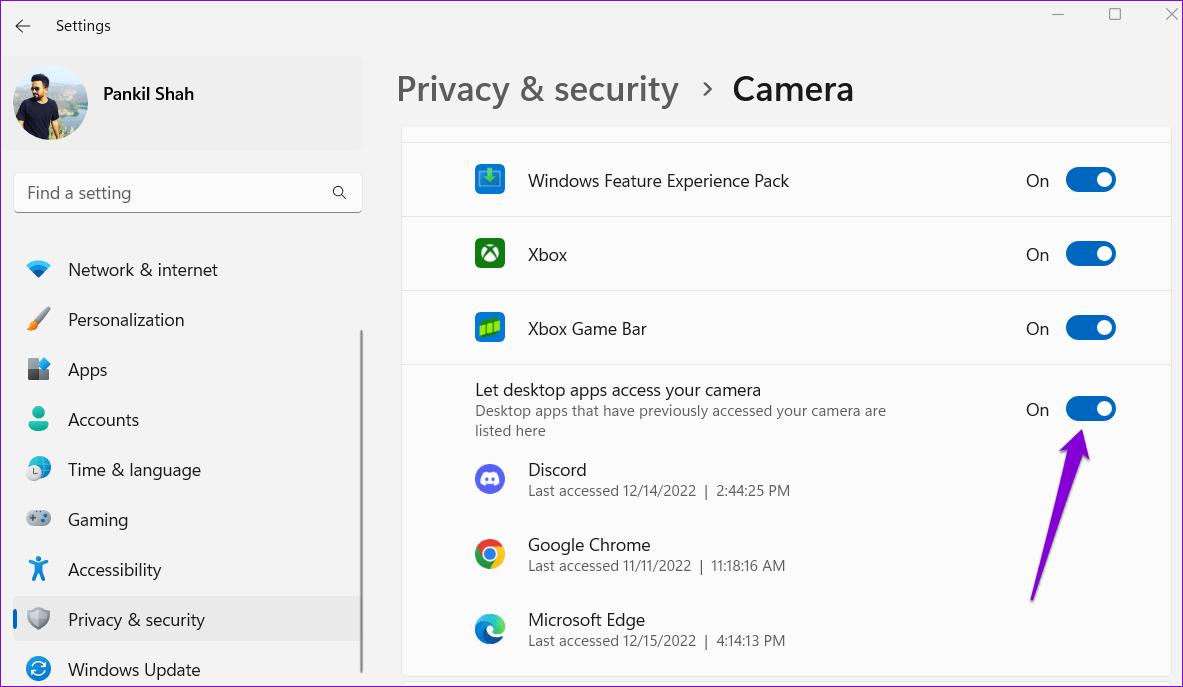The width and height of the screenshot is (1183, 687).
Task: Click the Microsoft Edge app icon
Action: pos(490,628)
